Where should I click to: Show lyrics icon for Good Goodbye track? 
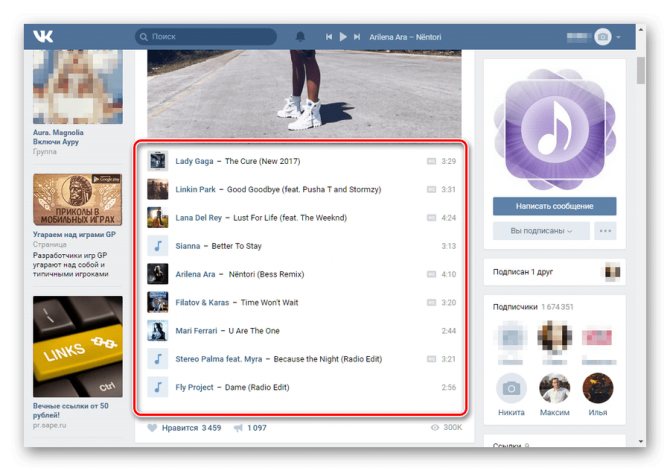pyautogui.click(x=431, y=189)
